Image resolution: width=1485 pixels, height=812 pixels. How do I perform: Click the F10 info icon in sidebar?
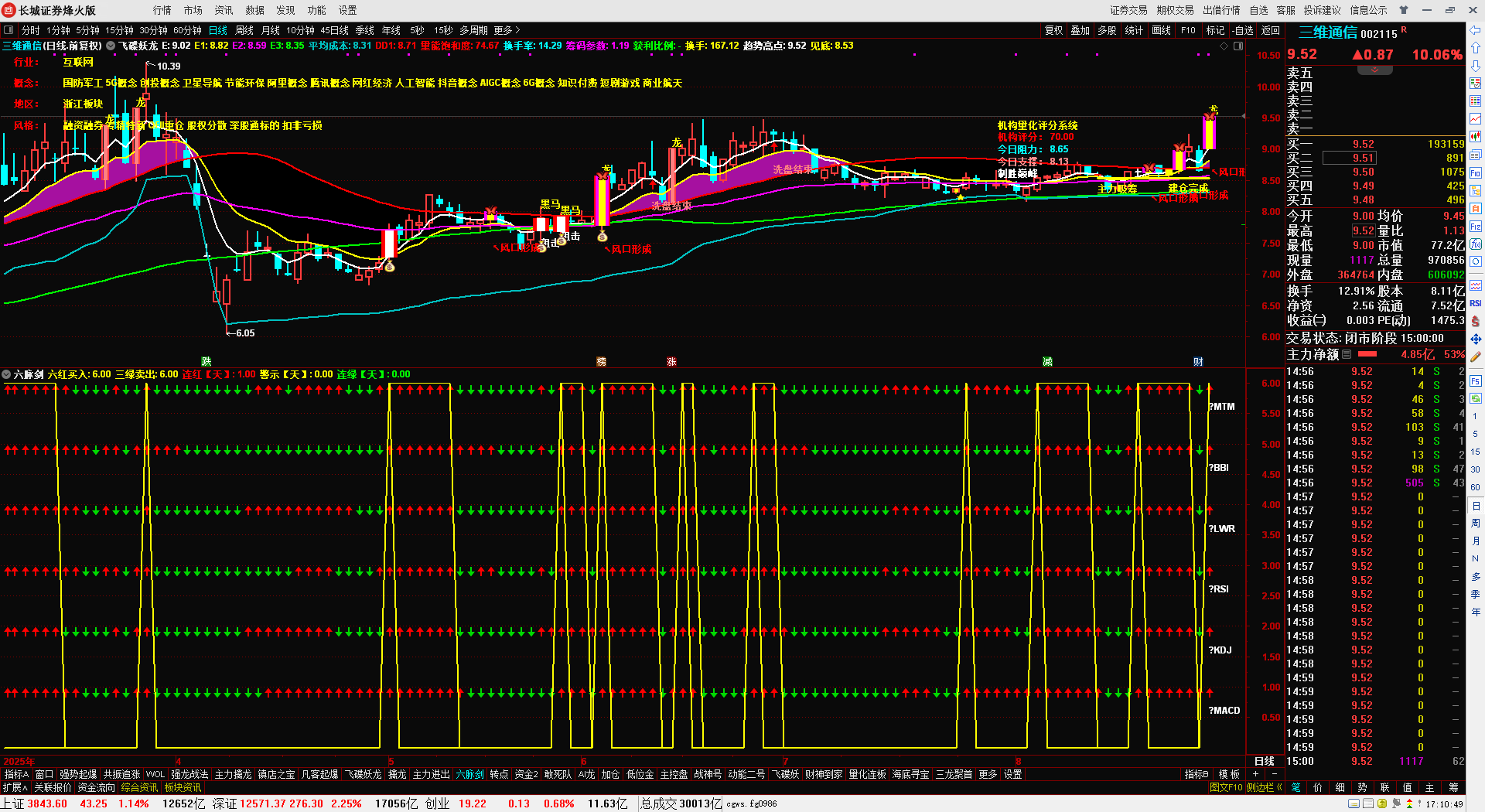1476,172
